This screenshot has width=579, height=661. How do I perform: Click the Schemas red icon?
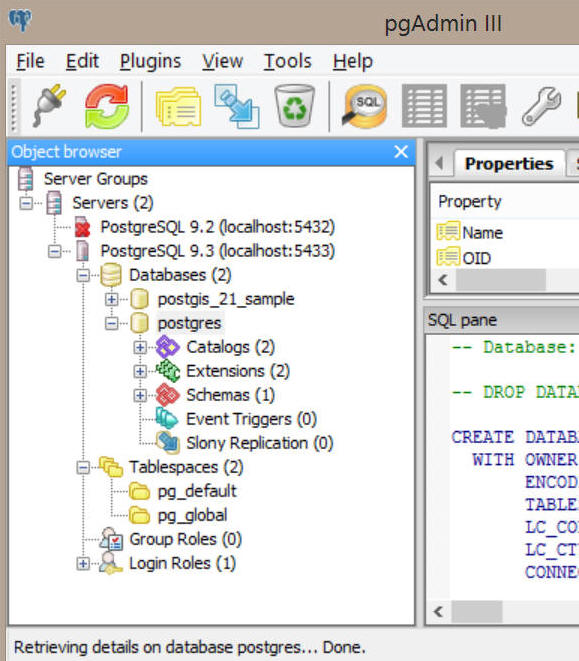[168, 395]
